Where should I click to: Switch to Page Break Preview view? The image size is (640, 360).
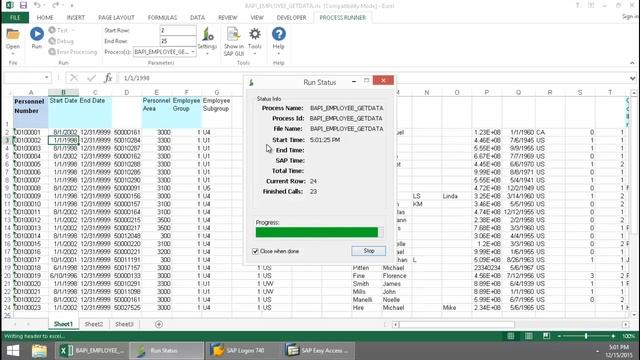pos(547,336)
